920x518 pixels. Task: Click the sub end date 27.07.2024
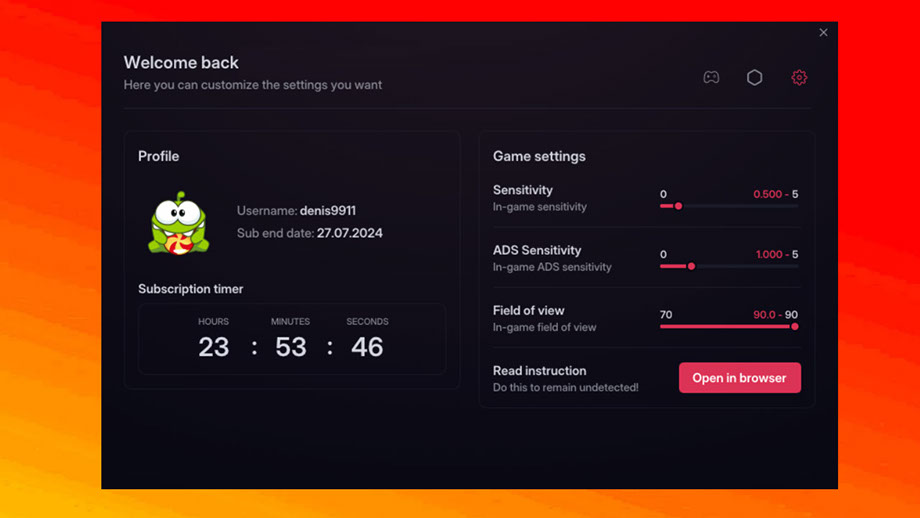click(x=349, y=233)
